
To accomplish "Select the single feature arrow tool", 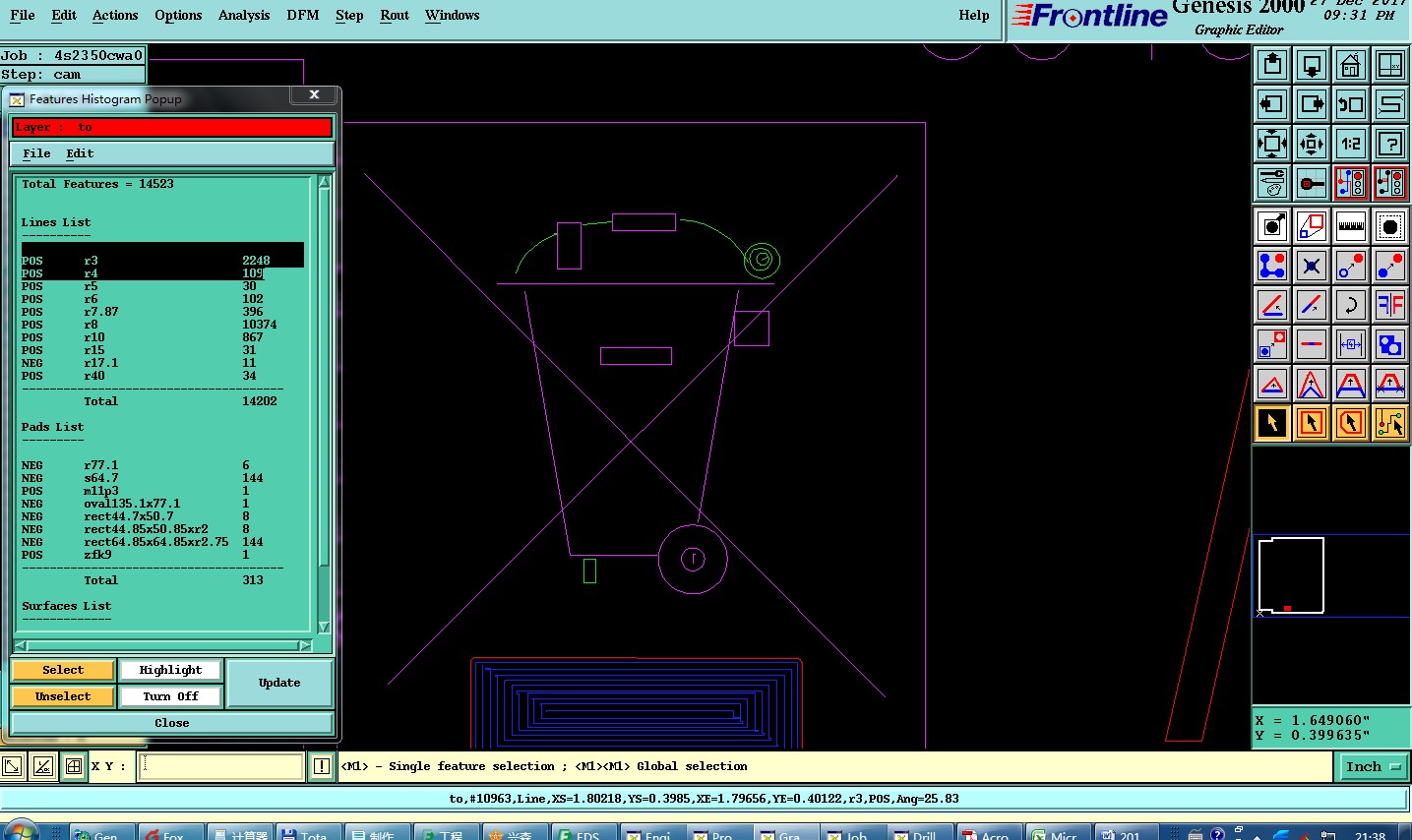I will (x=1272, y=423).
